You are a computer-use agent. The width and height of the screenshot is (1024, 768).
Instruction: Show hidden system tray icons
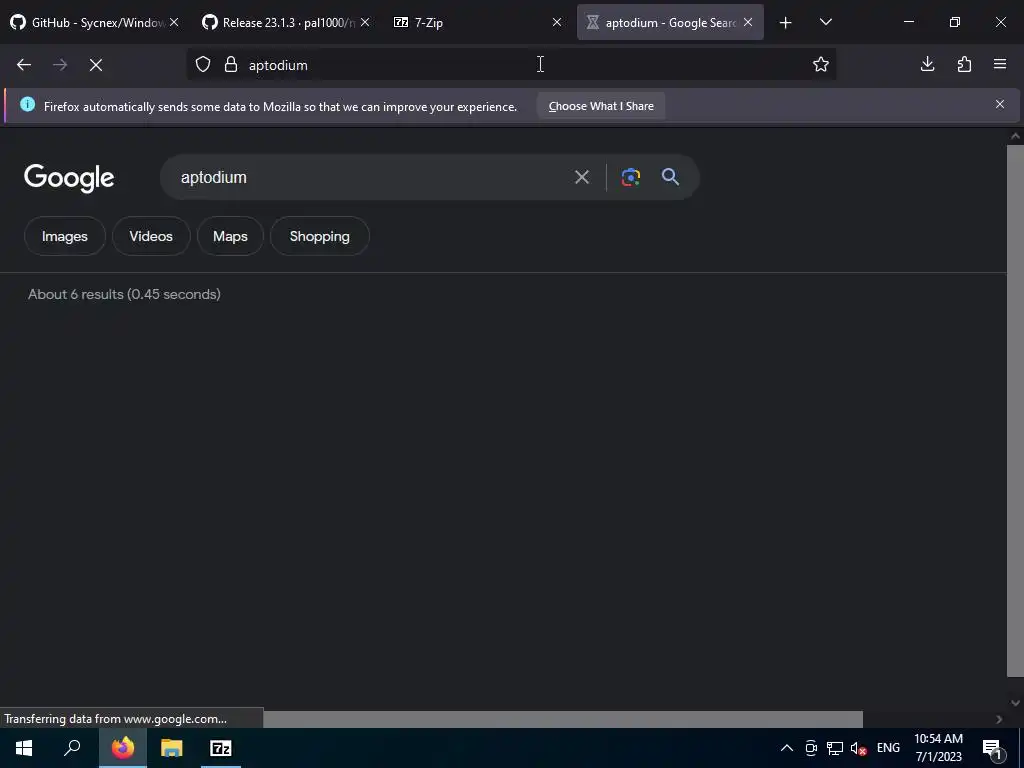point(787,748)
